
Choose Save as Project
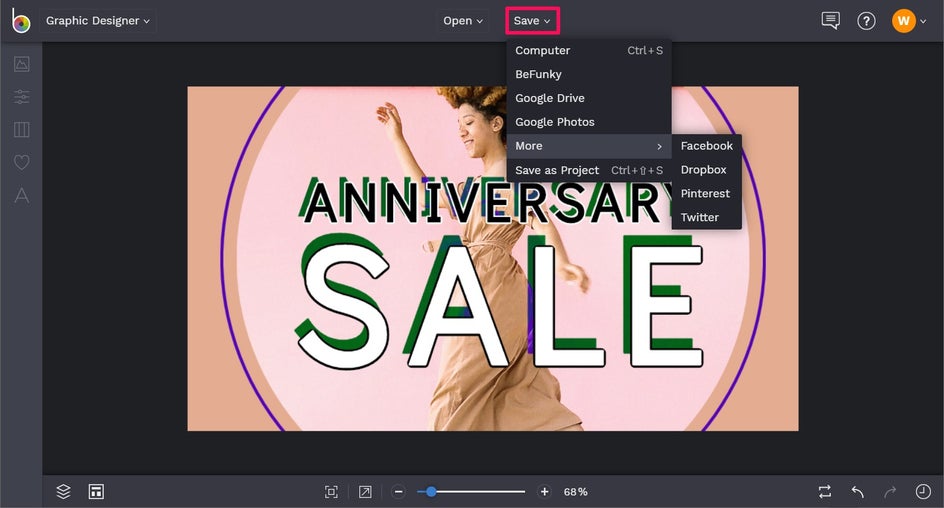tap(589, 170)
